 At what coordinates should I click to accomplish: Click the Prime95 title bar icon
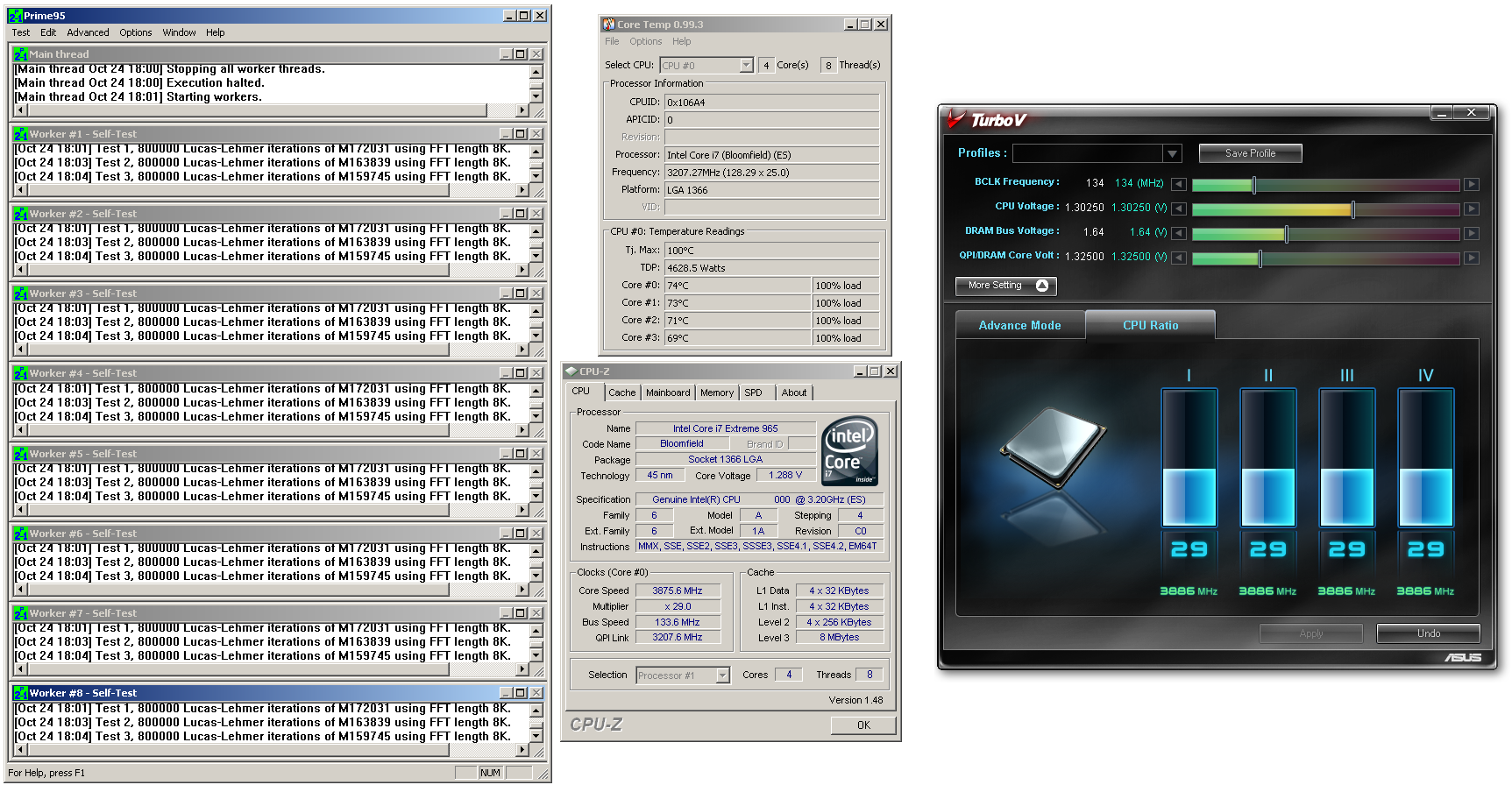click(x=16, y=16)
